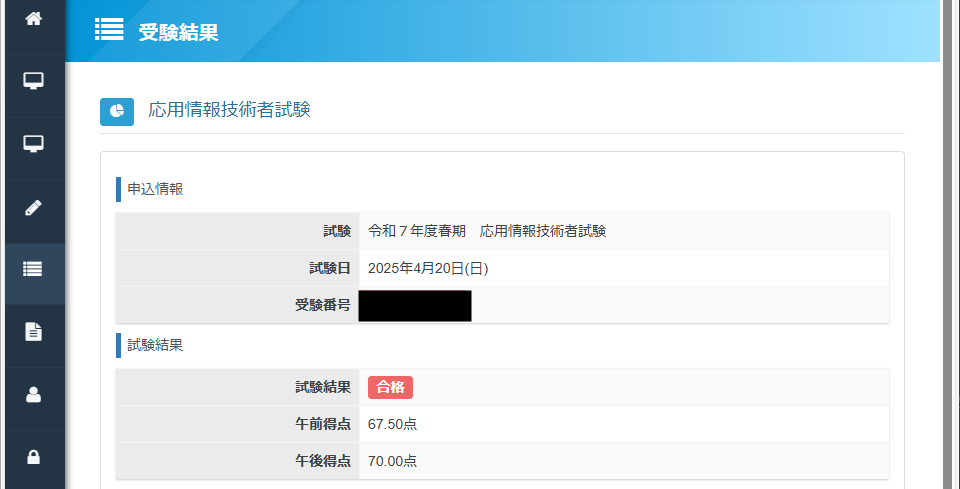Viewport: 960px width, 489px height.
Task: Select the 令和７年度春期 応用情報技術者試験 value
Action: click(x=487, y=231)
